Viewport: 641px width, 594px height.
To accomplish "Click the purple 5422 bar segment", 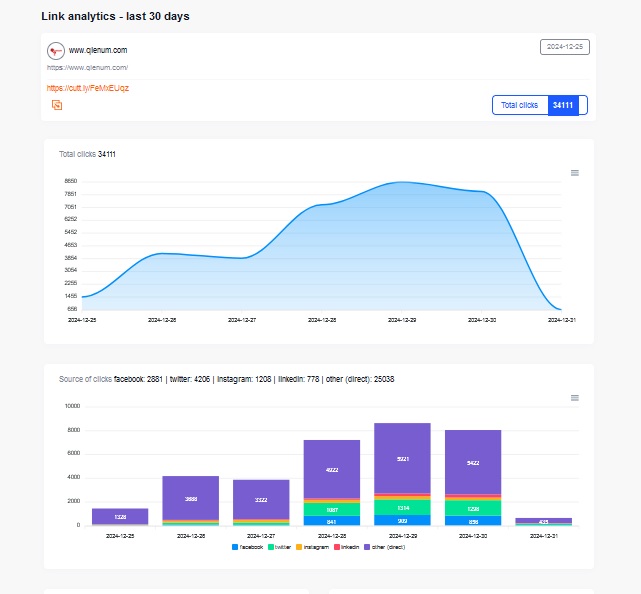I will (x=473, y=463).
